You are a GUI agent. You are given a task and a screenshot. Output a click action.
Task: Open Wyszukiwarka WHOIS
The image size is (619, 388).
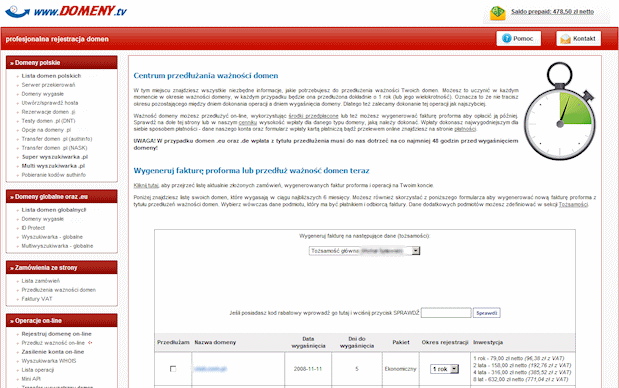click(x=49, y=361)
